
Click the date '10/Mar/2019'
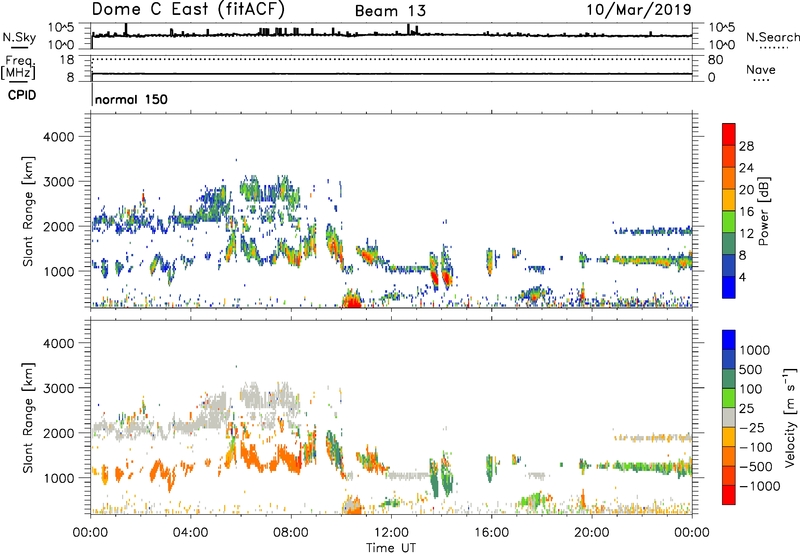point(639,9)
